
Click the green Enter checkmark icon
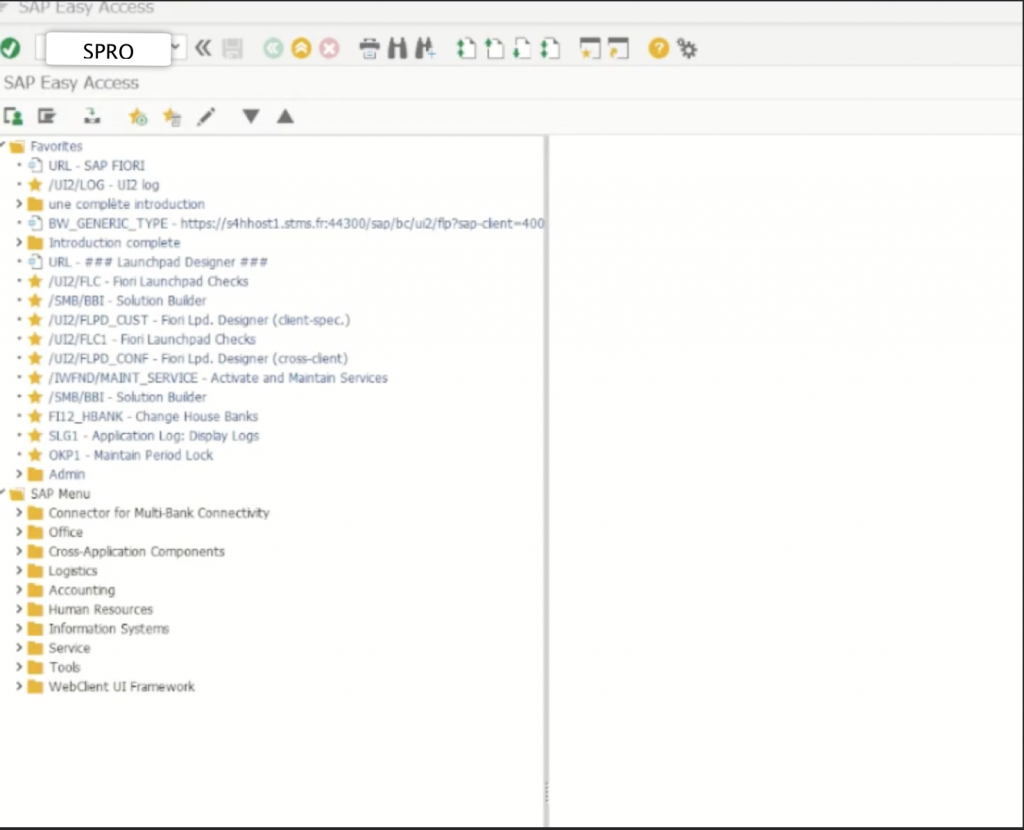point(10,48)
